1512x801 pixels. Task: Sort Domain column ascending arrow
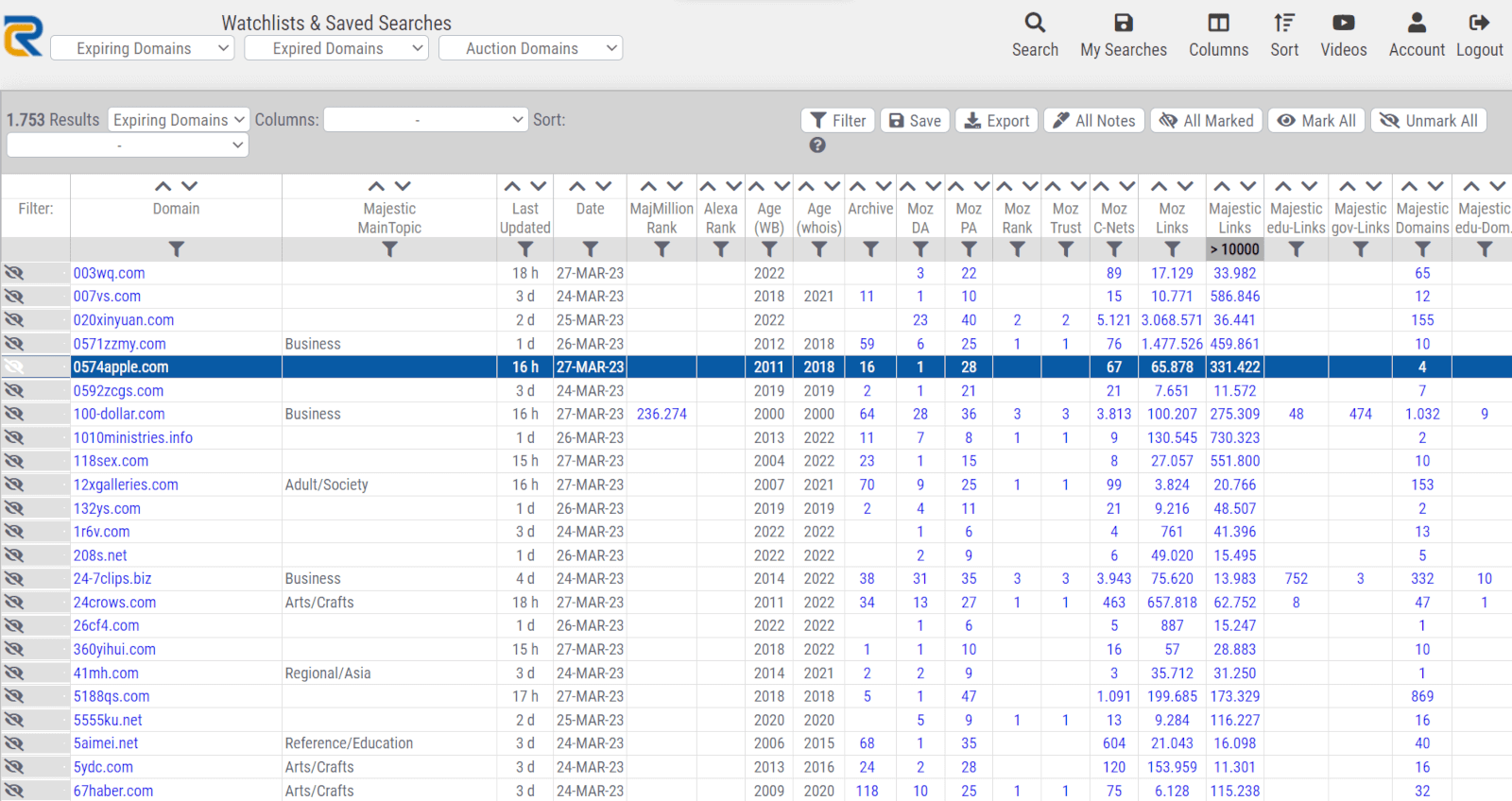[163, 186]
